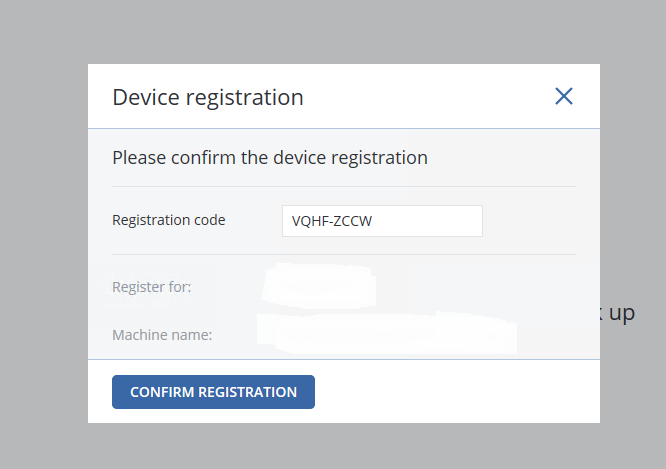Click the Registration code input field
The image size is (666, 469).
pyautogui.click(x=382, y=221)
